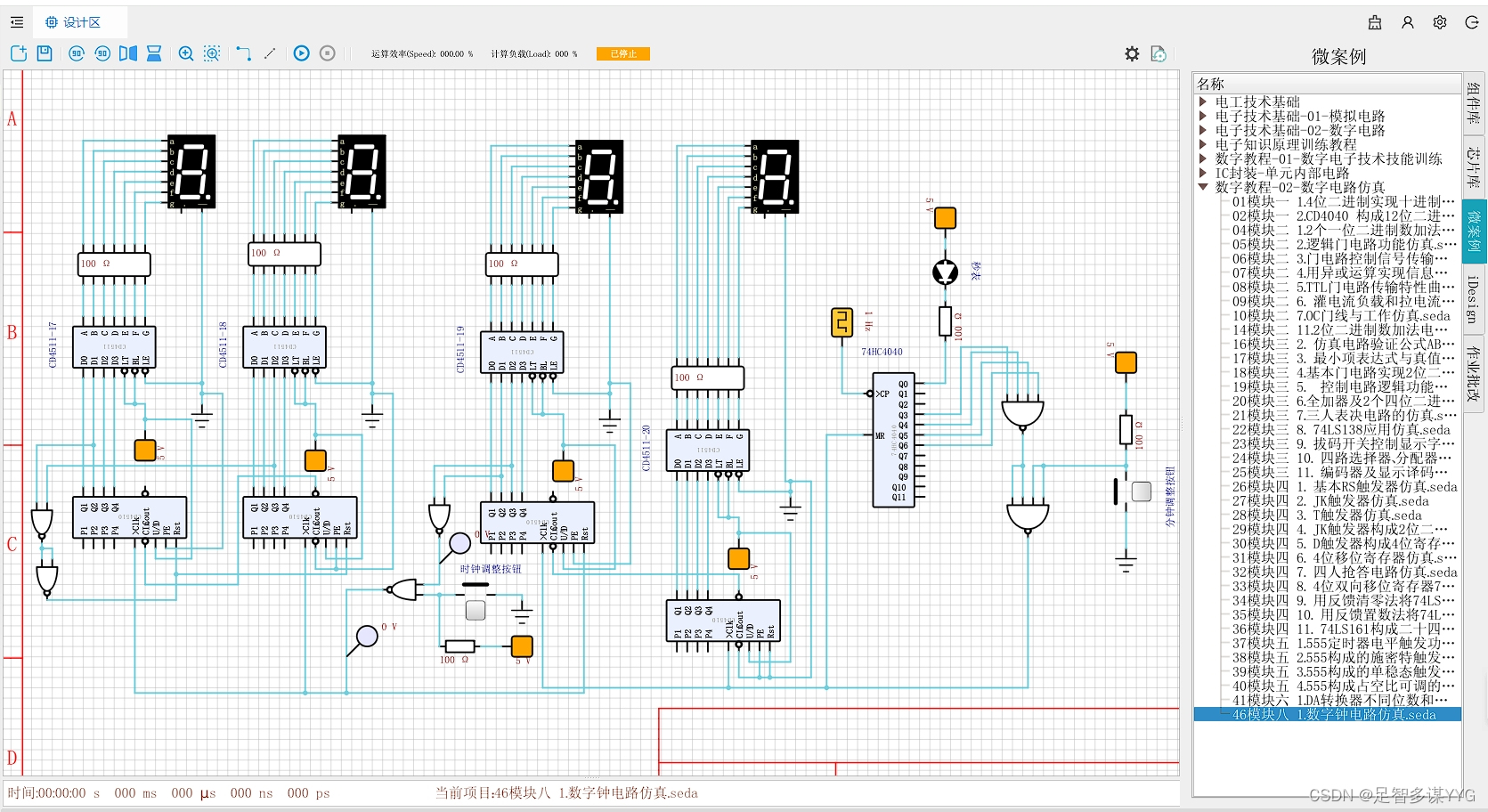Select the straight line wire tool
The image size is (1488, 812).
point(270,53)
